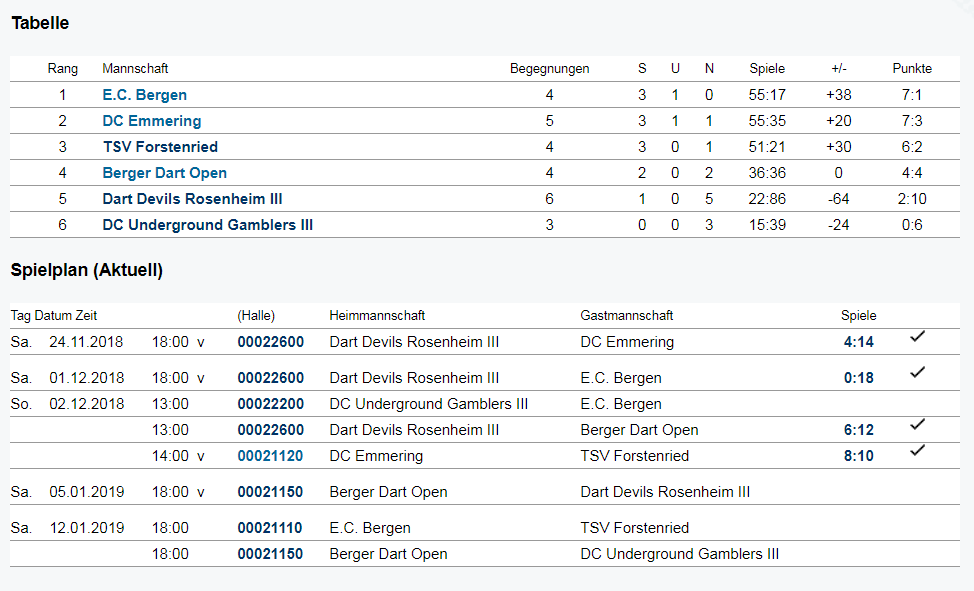View the 8:10 score details

858,456
